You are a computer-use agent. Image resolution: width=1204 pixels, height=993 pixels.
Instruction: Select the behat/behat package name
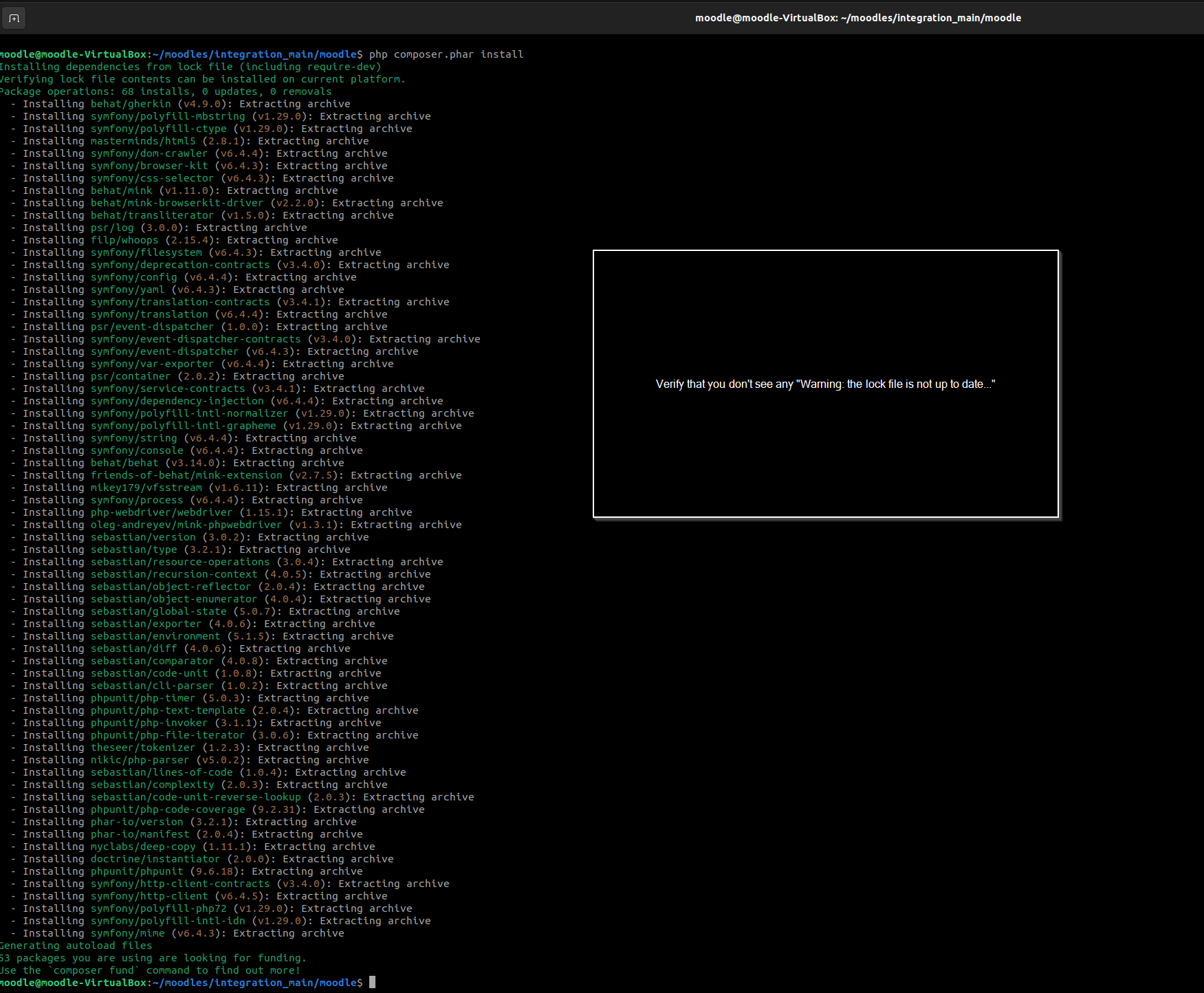coord(124,463)
